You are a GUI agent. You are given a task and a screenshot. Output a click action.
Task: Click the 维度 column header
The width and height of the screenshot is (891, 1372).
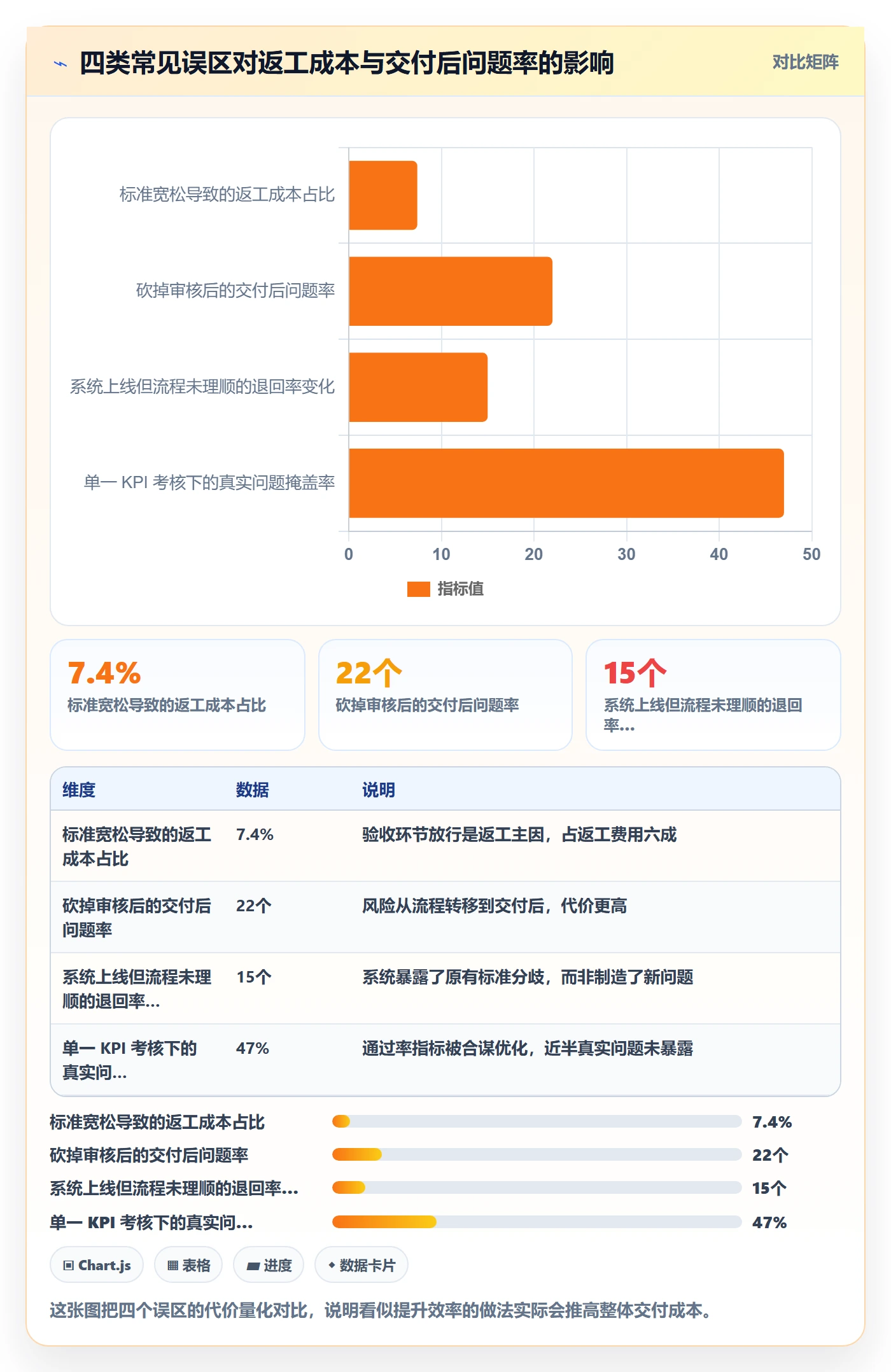(79, 790)
